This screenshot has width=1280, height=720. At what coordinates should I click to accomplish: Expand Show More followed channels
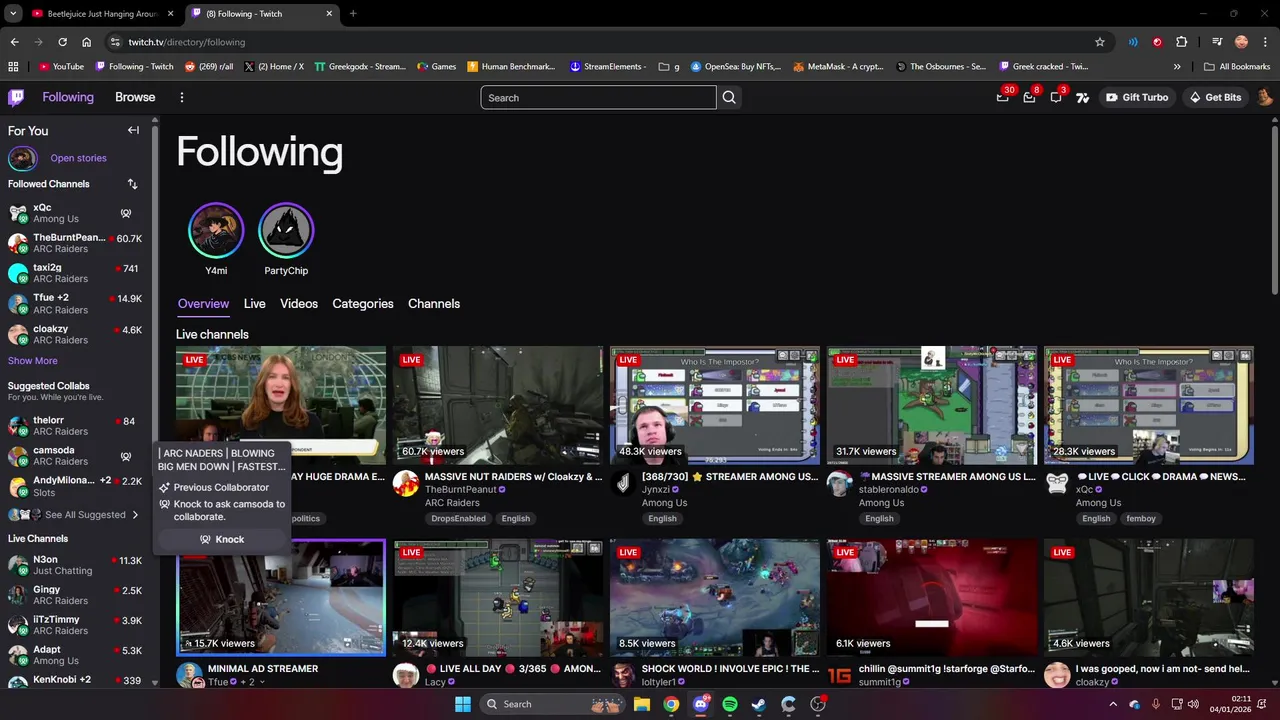pyautogui.click(x=33, y=361)
